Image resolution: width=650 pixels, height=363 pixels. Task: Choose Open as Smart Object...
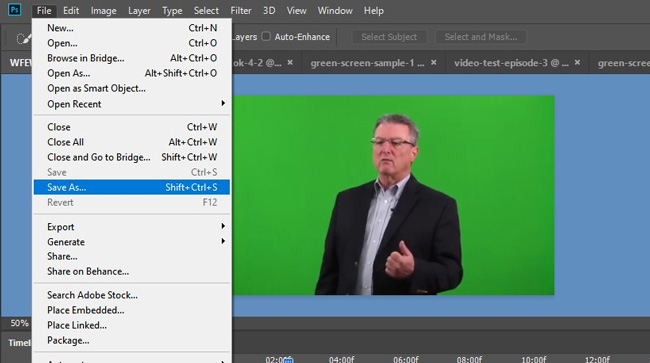point(131,88)
